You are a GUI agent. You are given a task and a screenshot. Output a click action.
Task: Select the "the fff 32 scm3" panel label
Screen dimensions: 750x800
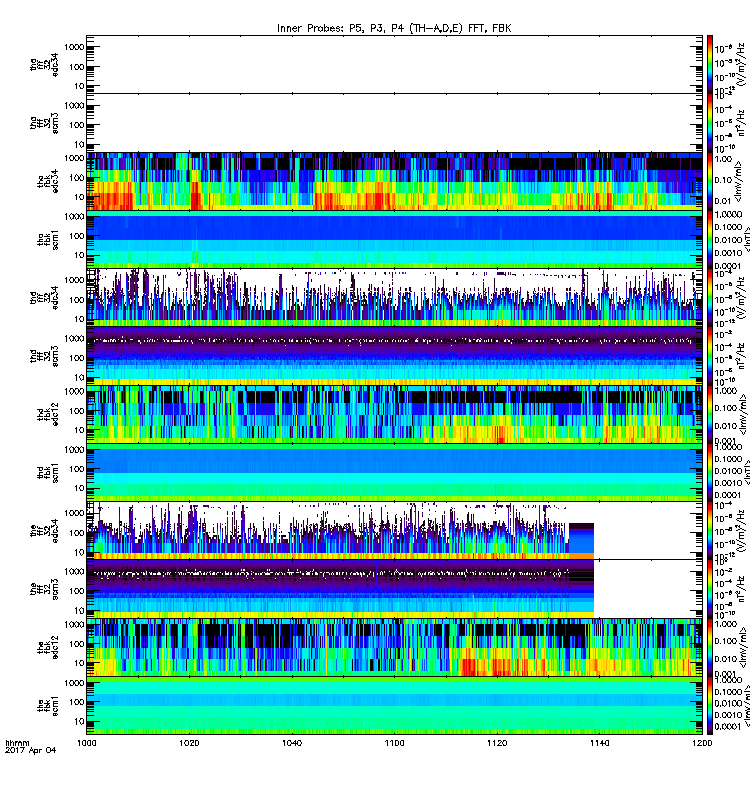point(44,589)
